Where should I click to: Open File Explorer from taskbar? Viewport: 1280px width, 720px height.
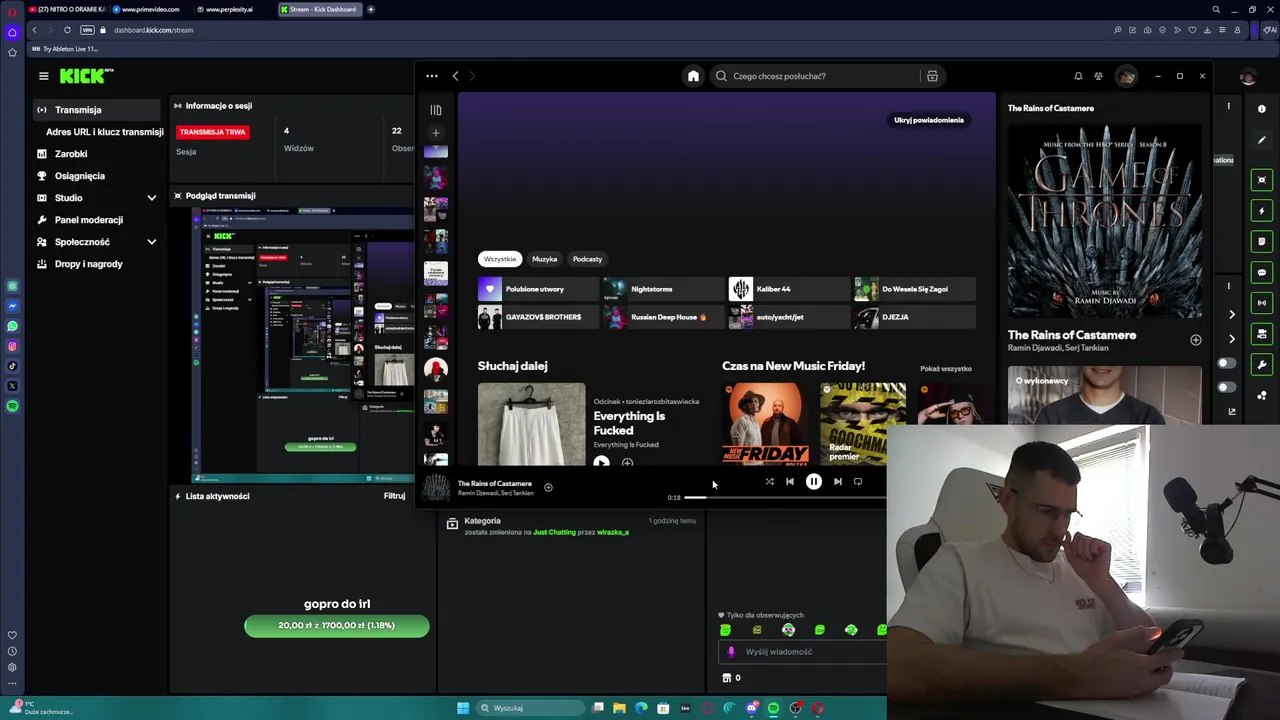click(619, 708)
